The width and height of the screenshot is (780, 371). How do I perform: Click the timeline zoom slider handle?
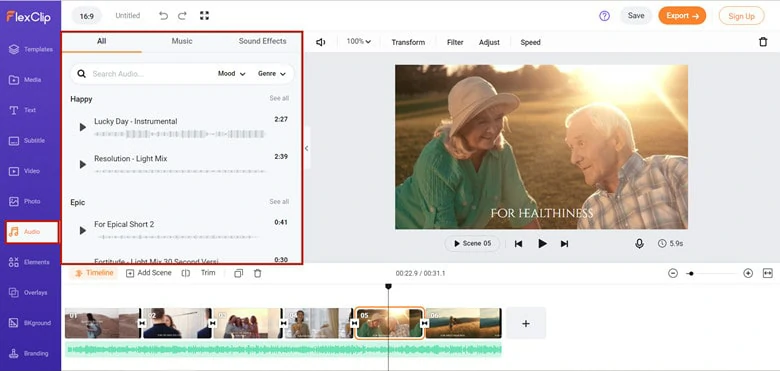(691, 274)
